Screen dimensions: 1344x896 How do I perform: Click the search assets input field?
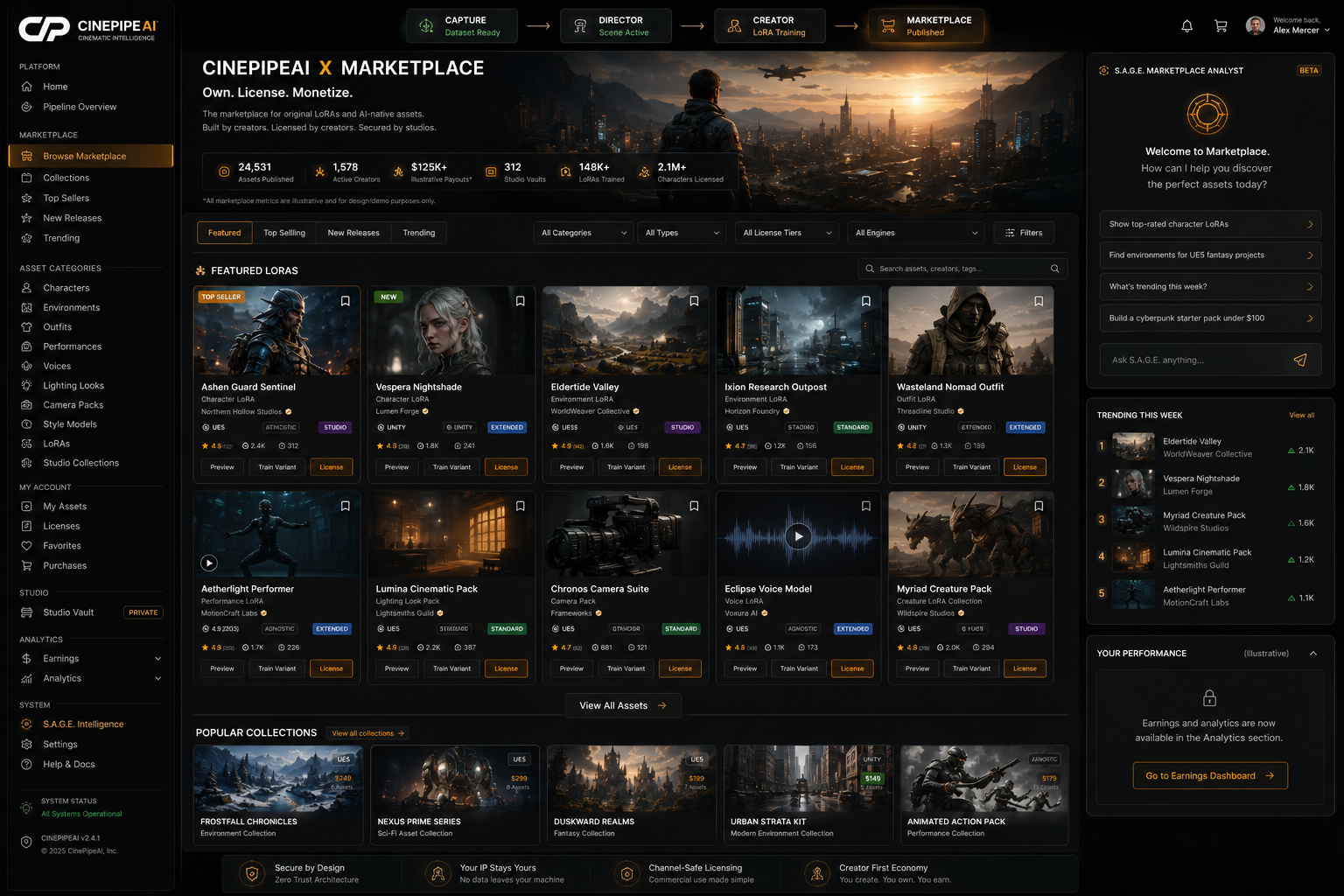(x=962, y=269)
